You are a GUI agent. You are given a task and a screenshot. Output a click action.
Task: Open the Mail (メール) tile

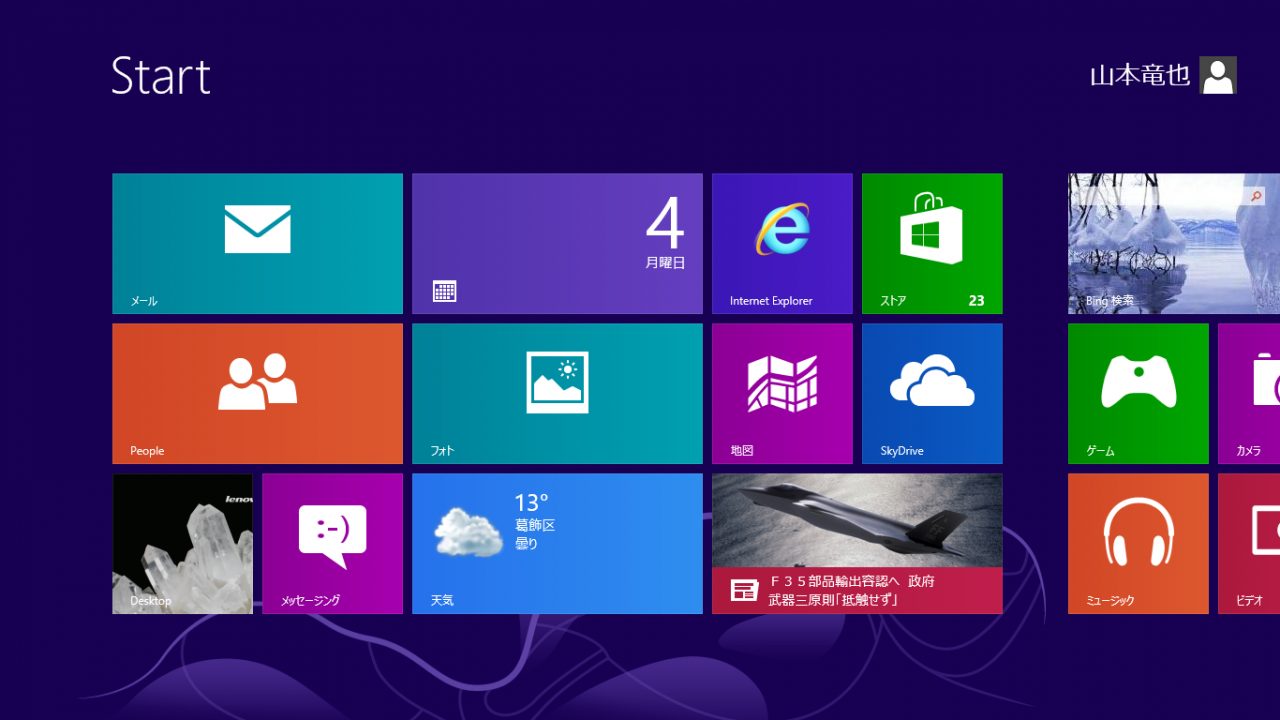coord(257,243)
